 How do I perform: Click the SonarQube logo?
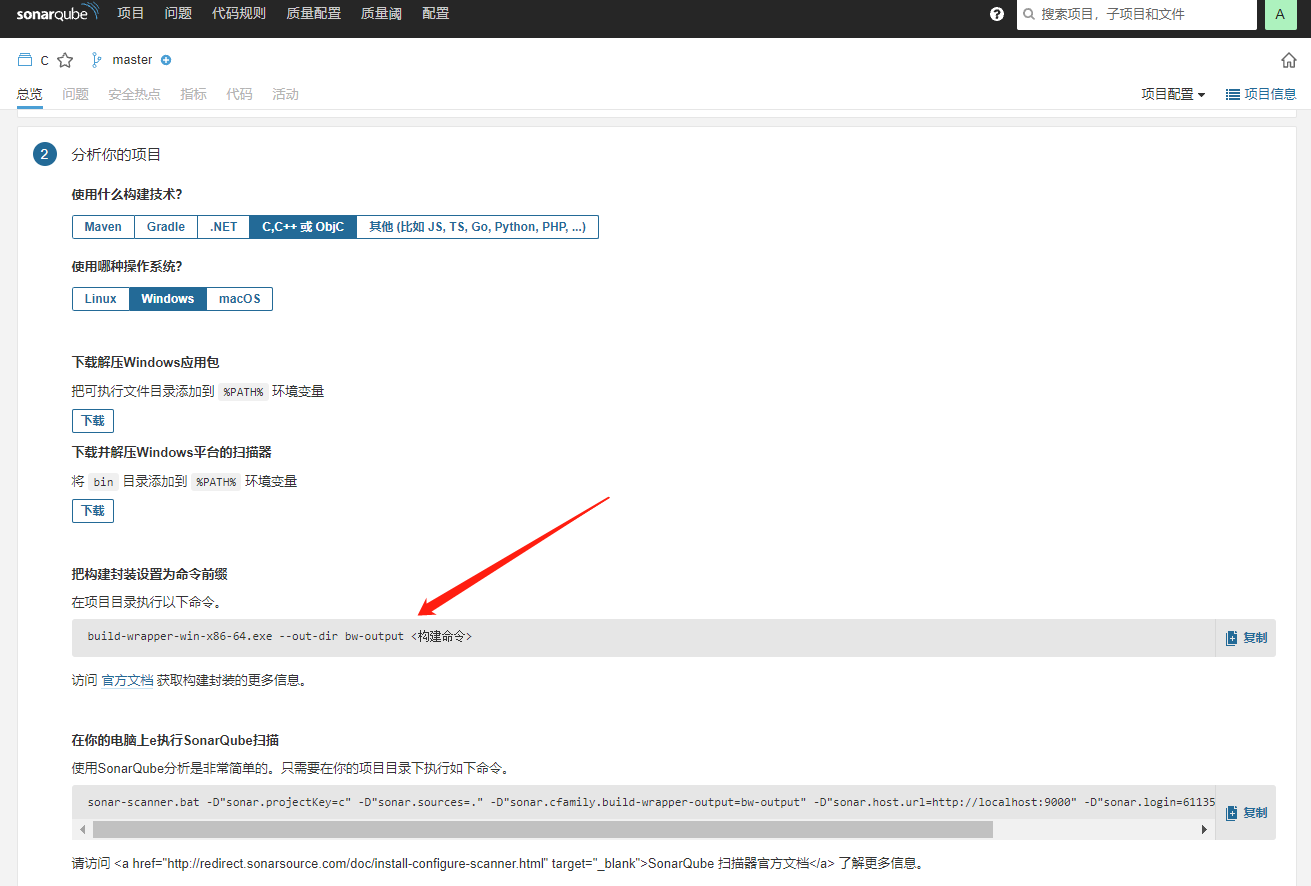pyautogui.click(x=58, y=13)
